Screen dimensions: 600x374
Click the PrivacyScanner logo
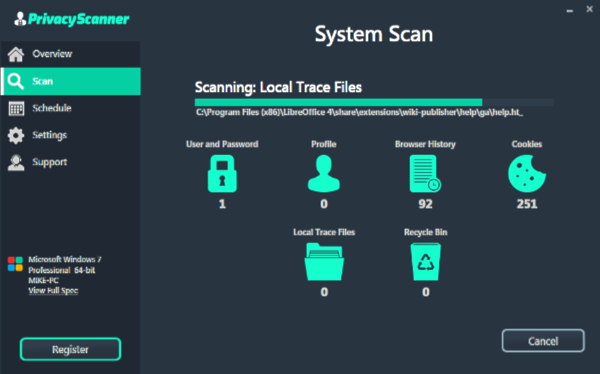[x=72, y=19]
